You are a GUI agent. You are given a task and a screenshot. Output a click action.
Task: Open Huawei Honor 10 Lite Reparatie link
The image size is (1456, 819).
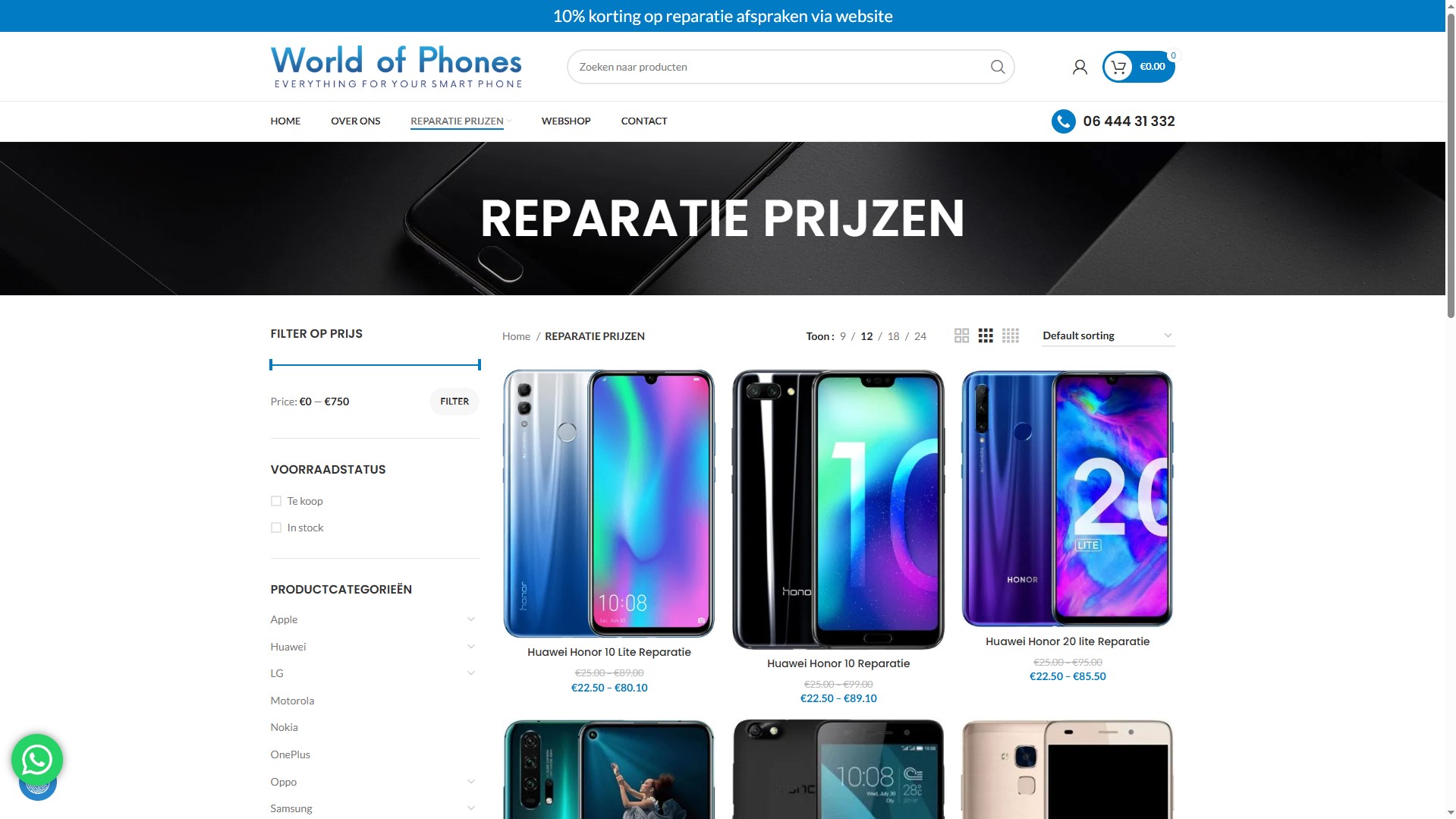(x=609, y=652)
